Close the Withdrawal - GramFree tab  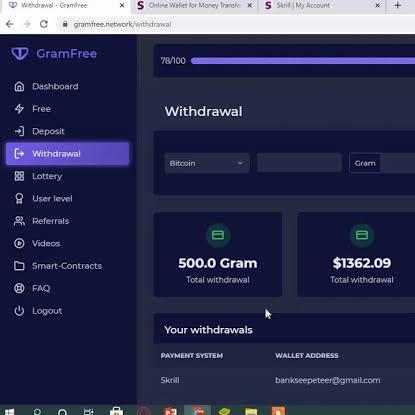[122, 6]
